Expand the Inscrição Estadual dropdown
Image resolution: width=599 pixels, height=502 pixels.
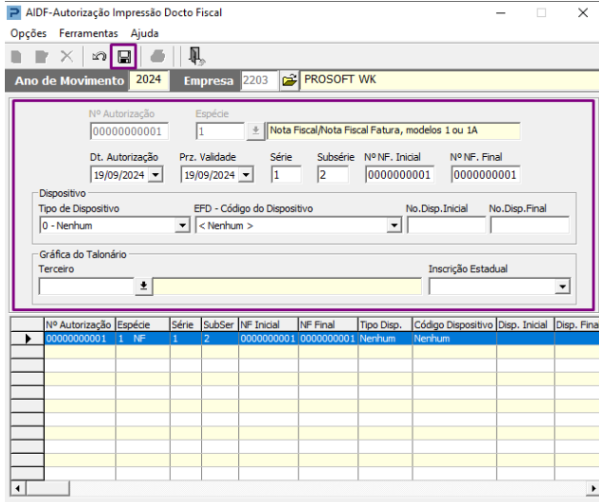(x=563, y=287)
